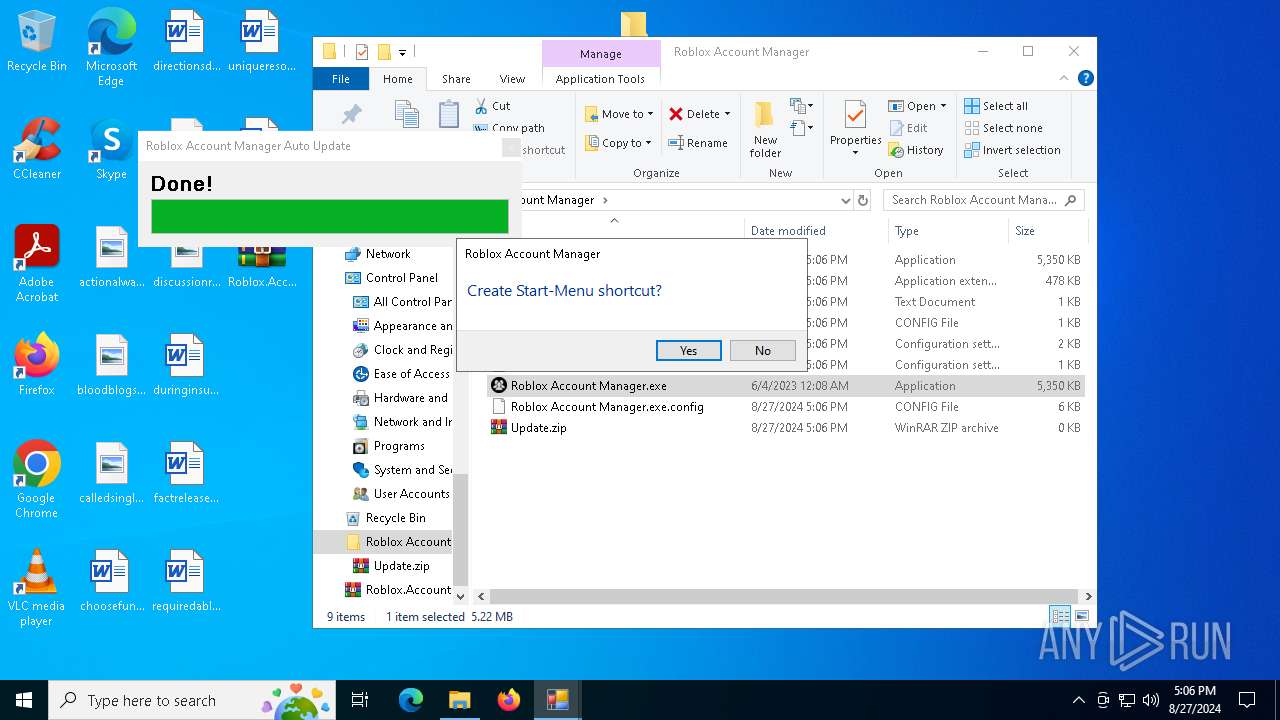Create a New folder
This screenshot has height=720, width=1280.
765,129
